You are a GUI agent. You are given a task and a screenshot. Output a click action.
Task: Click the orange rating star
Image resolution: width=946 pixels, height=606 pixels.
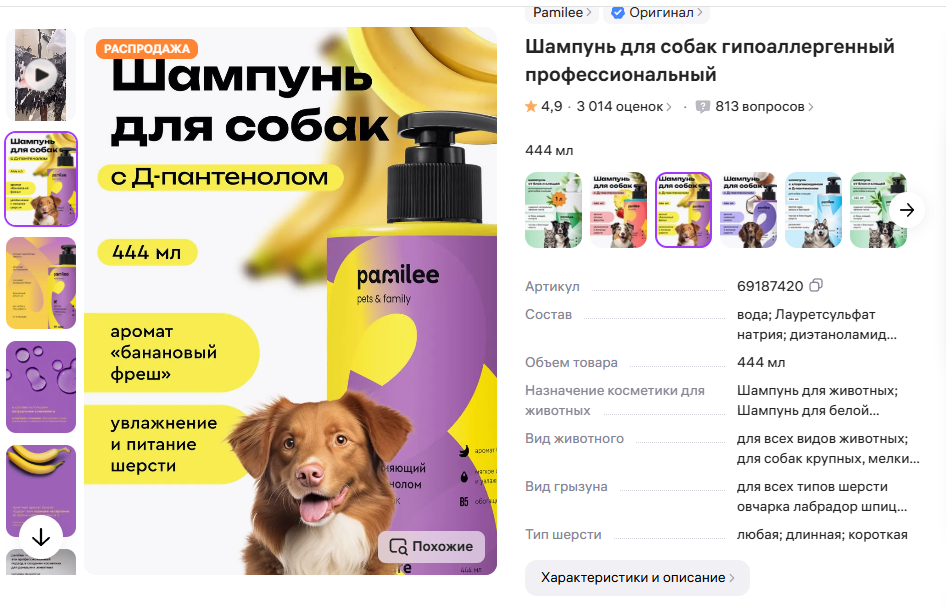[x=531, y=107]
